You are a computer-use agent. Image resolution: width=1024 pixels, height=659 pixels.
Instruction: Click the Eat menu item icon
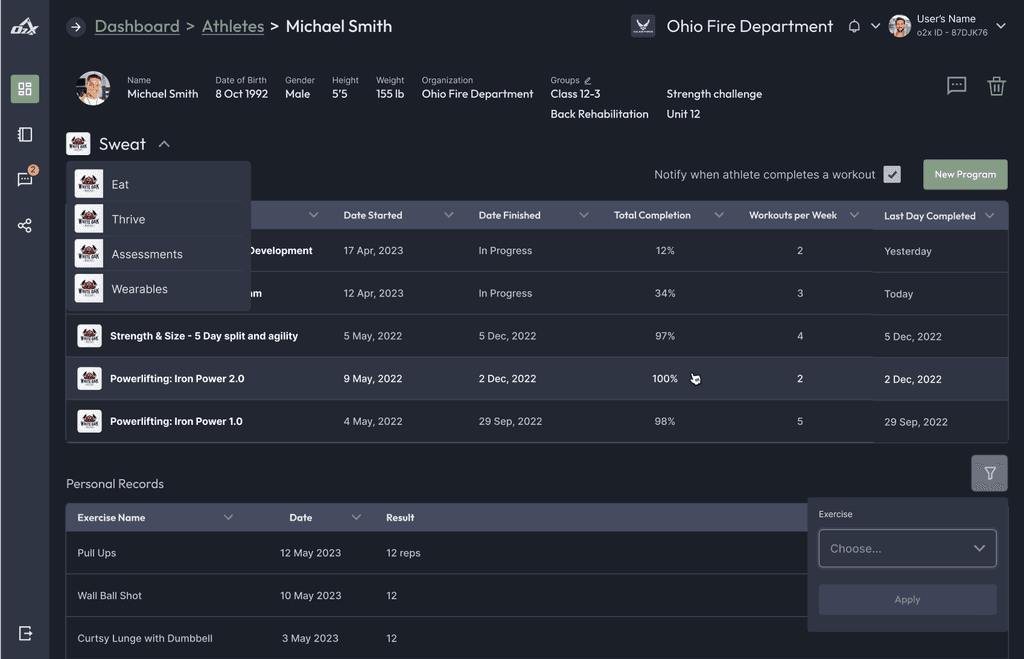pos(89,184)
